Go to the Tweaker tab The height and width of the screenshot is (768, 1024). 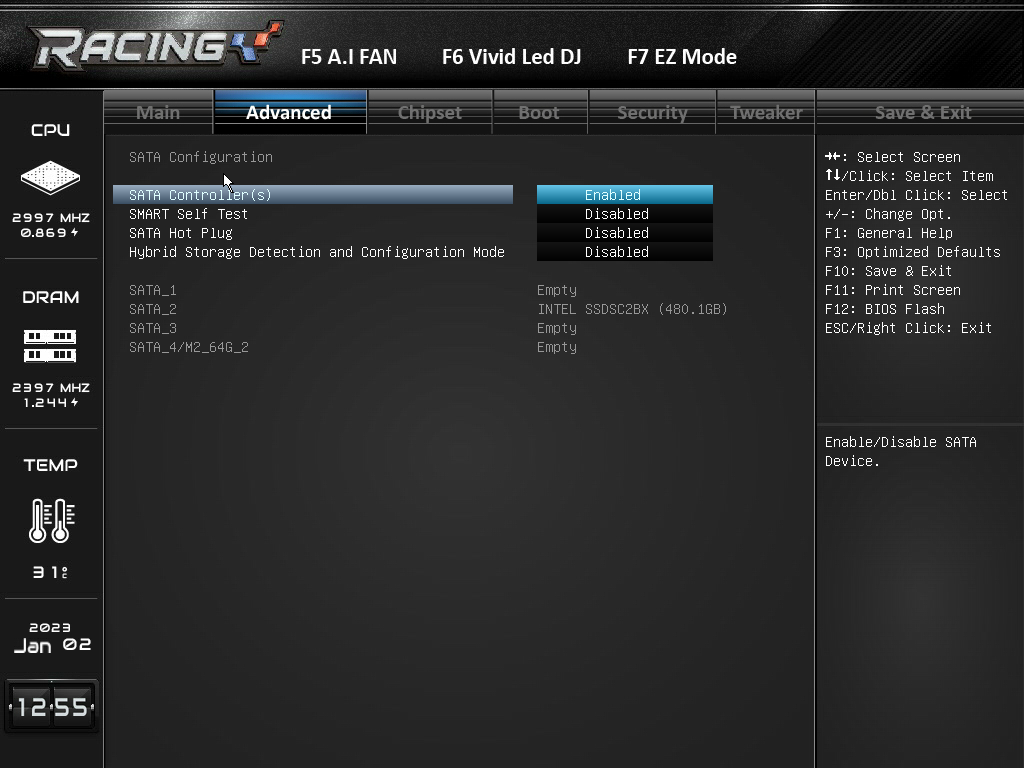(766, 112)
